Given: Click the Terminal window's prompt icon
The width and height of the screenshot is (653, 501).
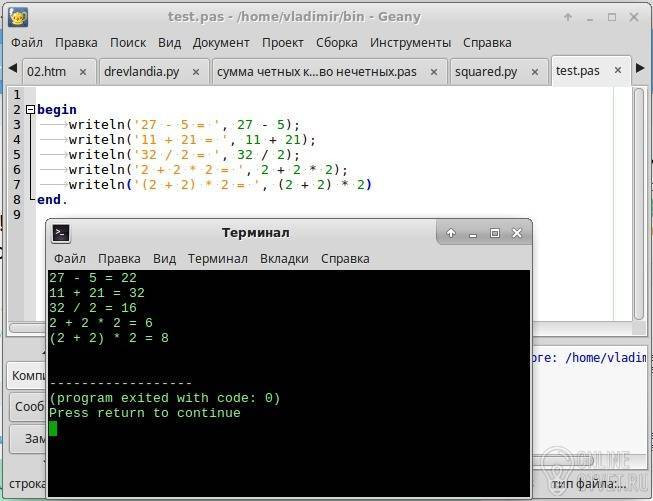Looking at the screenshot, I should coord(61,233).
